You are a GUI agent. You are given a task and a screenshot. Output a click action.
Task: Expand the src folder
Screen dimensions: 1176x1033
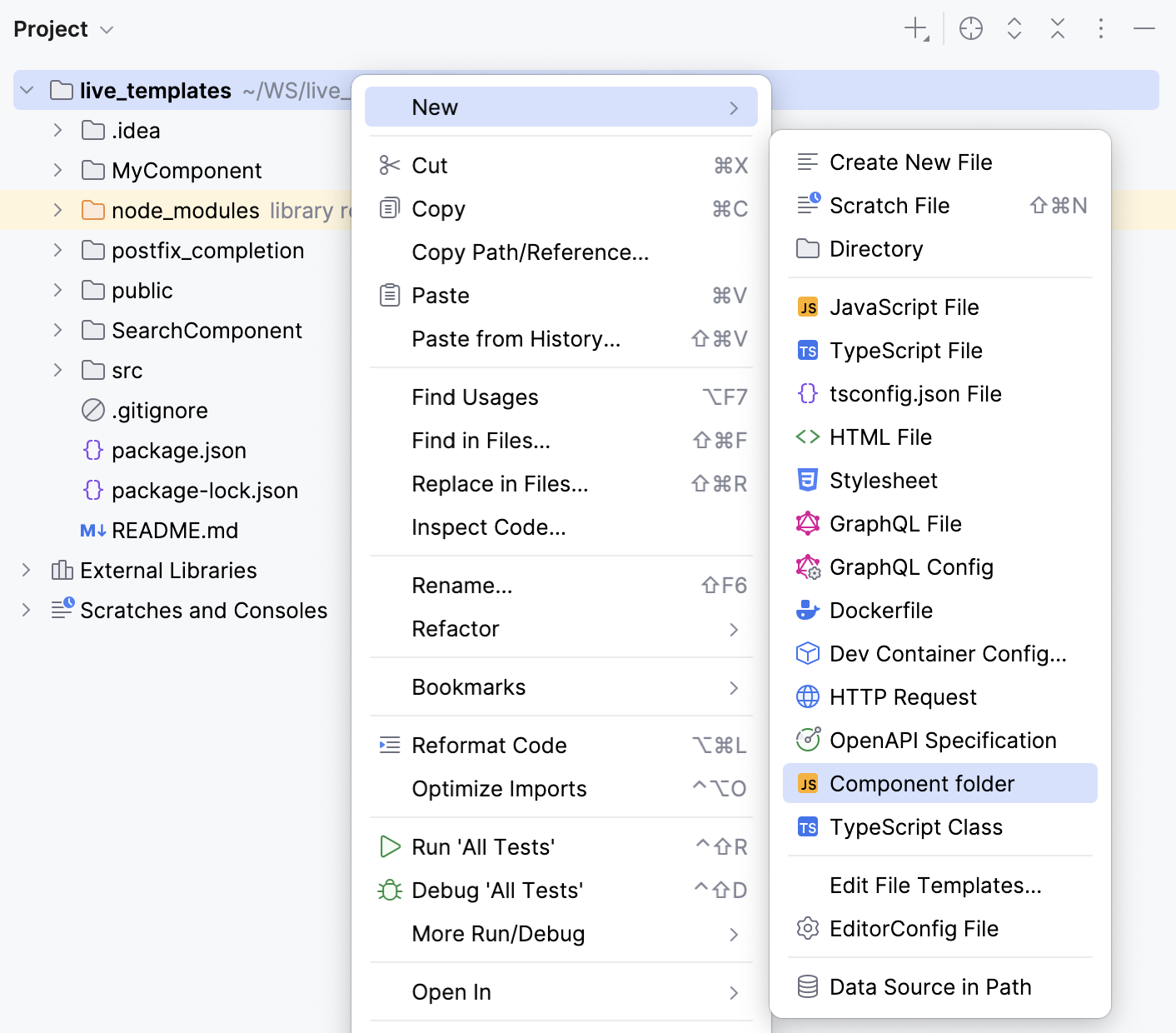(57, 370)
